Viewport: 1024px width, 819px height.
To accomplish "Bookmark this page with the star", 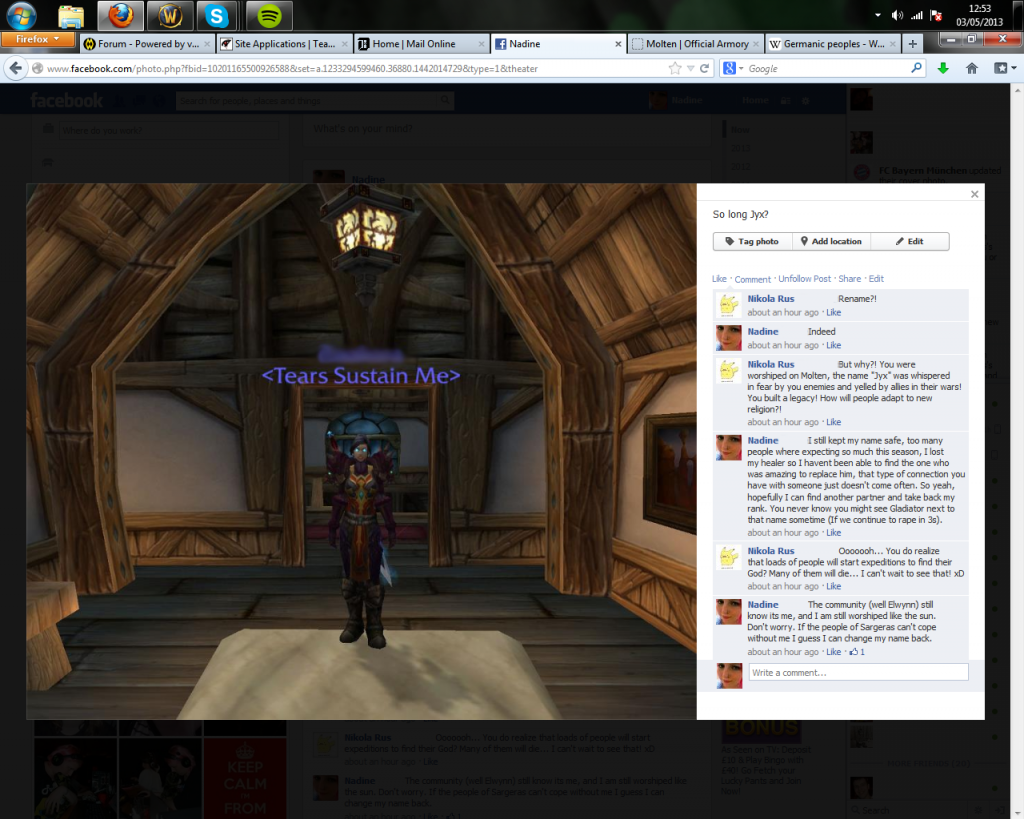I will pyautogui.click(x=675, y=69).
